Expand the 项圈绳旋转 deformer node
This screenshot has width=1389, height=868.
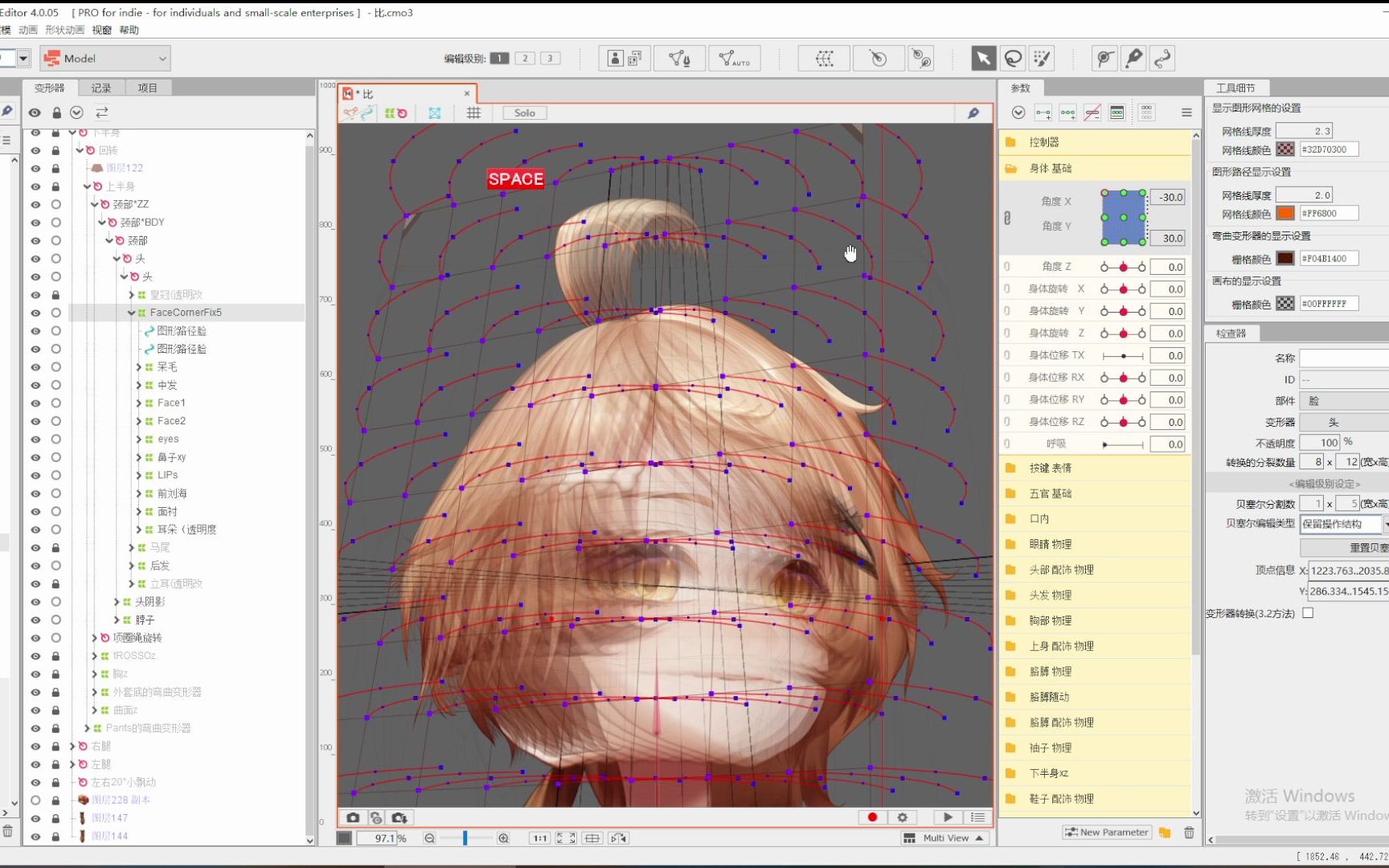tap(95, 638)
